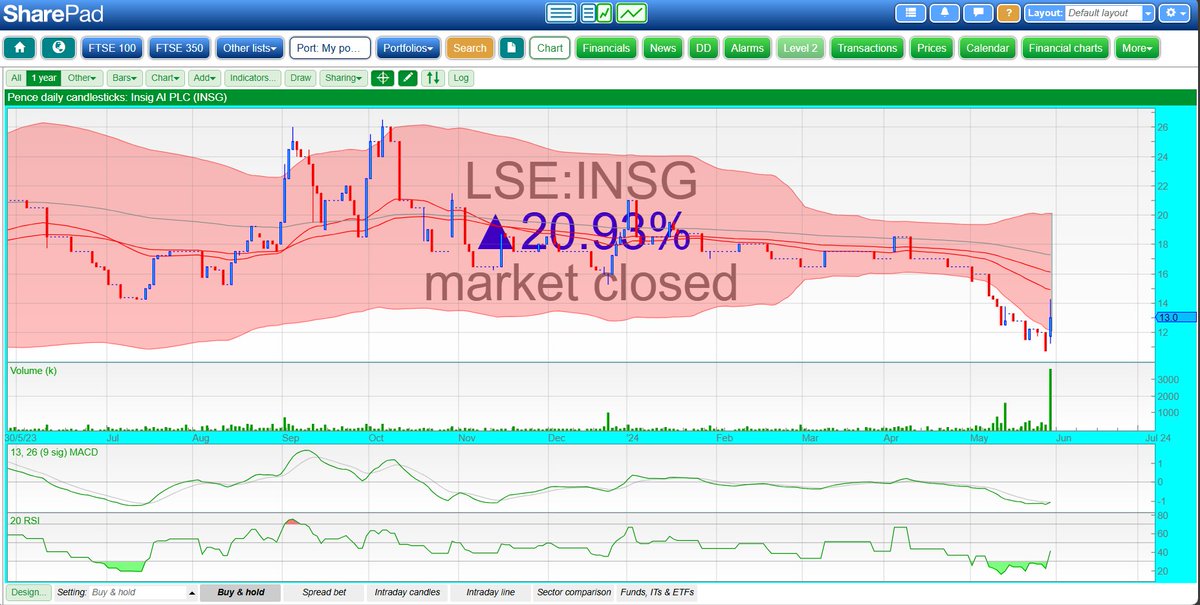
Task: Switch to the list-only view layout icon
Action: (561, 13)
